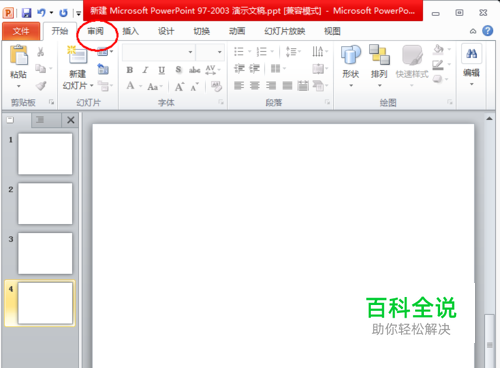
Task: Open the 审阅 (Review) tab
Action: coord(96,31)
